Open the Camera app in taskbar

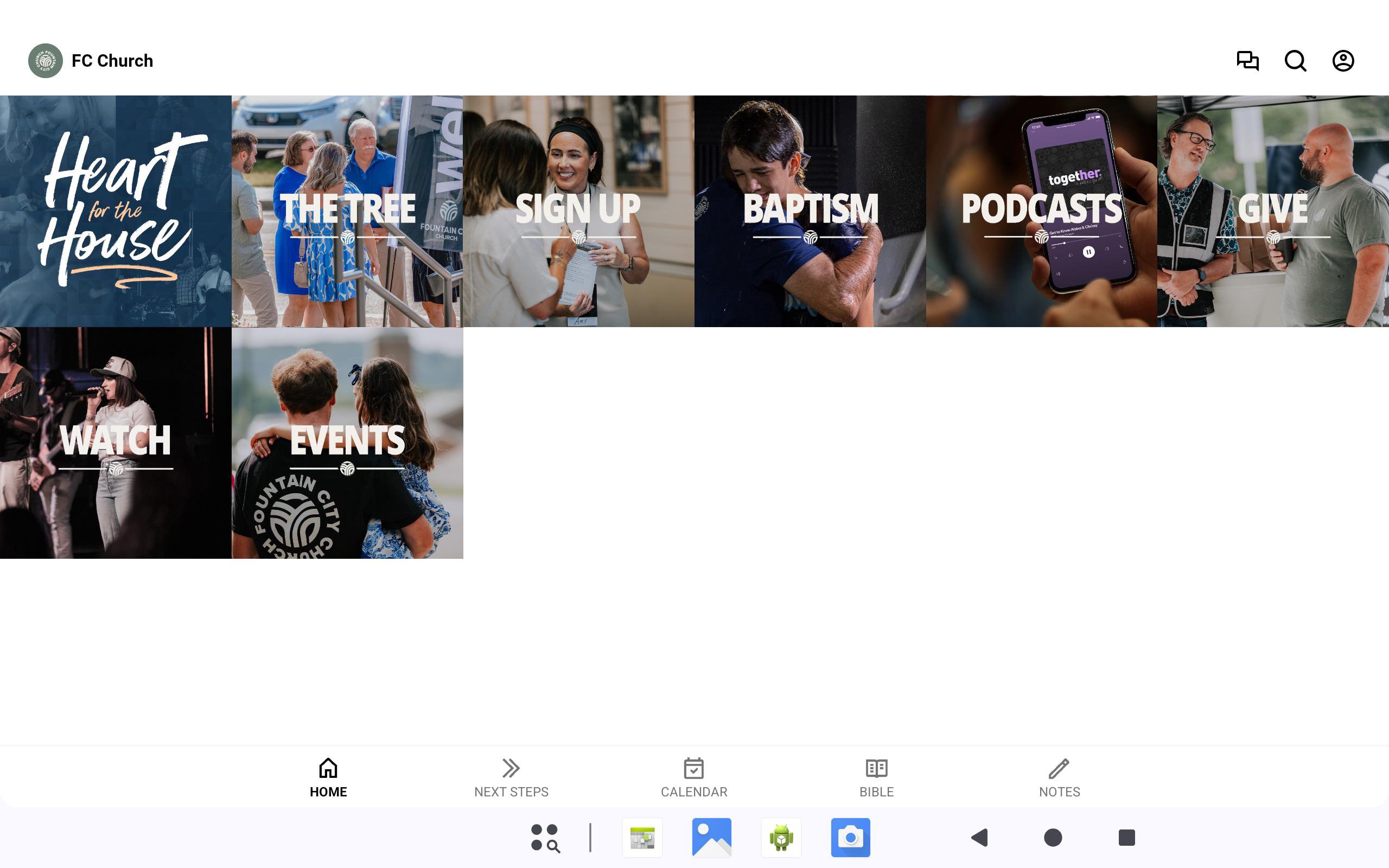[x=850, y=838]
